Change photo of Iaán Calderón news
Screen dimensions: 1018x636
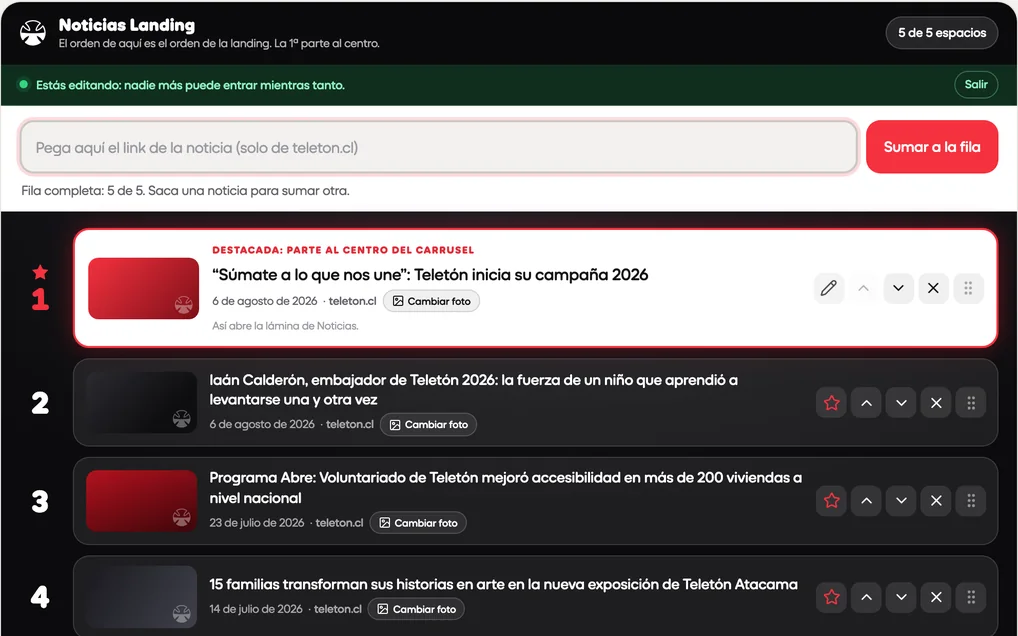(428, 424)
